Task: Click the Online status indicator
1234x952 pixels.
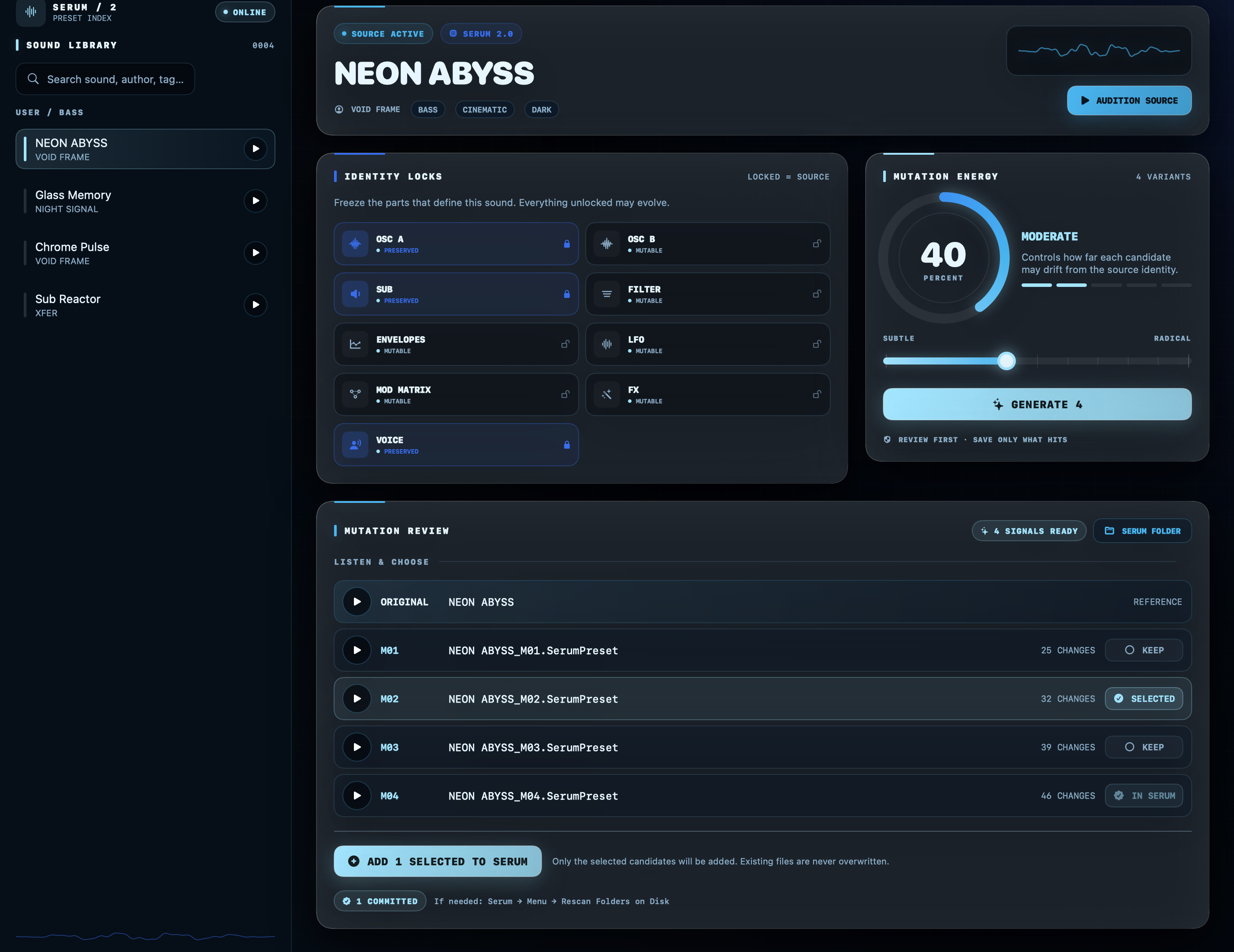Action: 245,12
